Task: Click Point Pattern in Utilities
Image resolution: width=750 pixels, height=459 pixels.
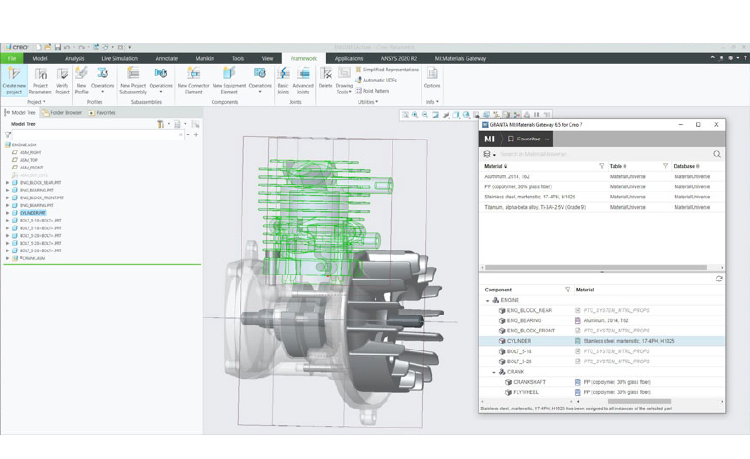Action: click(372, 91)
